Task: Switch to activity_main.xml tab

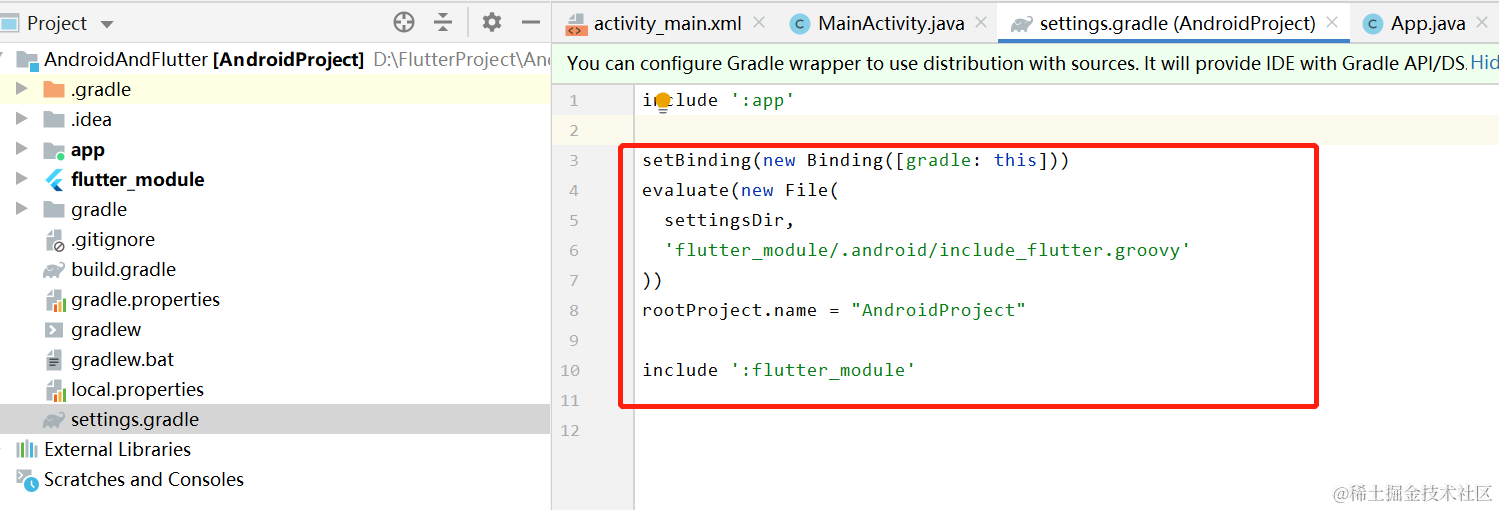Action: point(667,23)
